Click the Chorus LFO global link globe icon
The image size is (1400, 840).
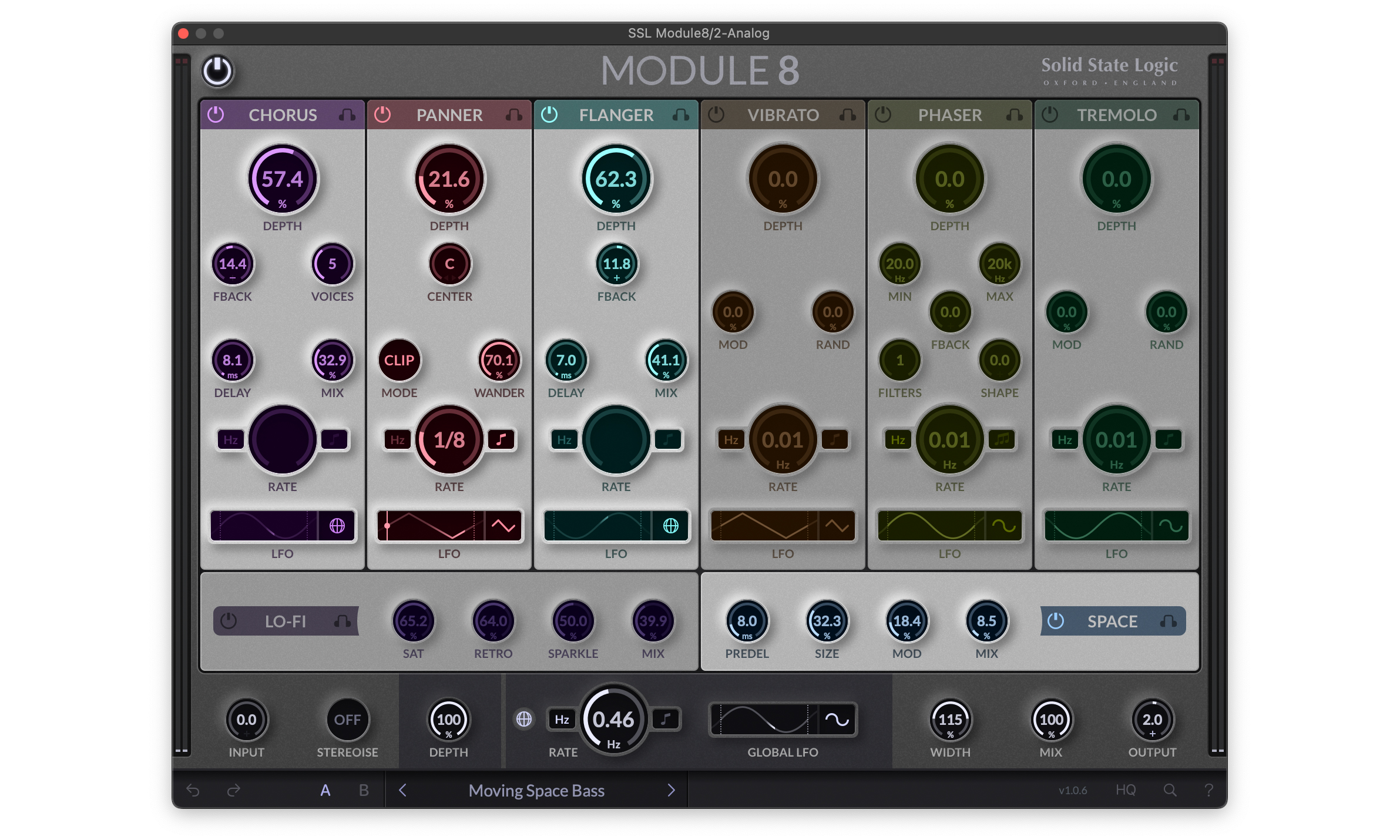(x=337, y=525)
